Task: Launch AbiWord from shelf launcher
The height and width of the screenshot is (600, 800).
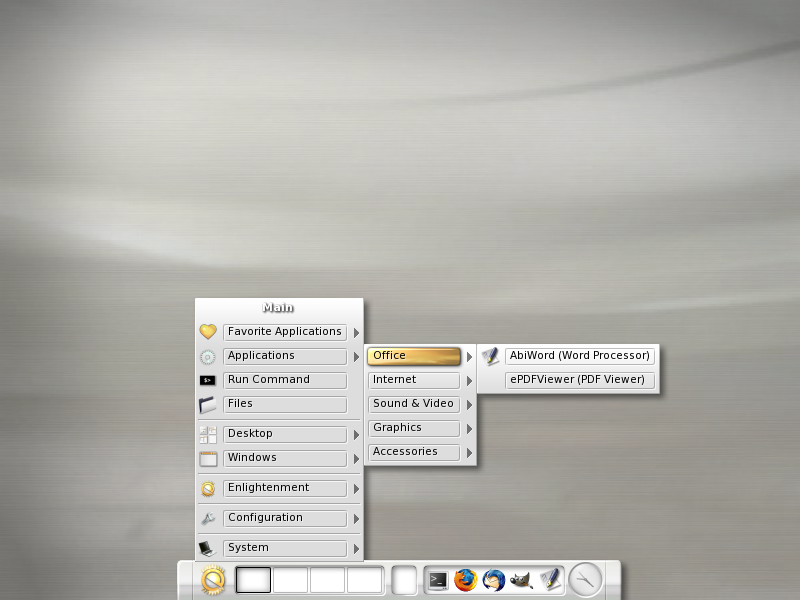Action: (x=550, y=580)
